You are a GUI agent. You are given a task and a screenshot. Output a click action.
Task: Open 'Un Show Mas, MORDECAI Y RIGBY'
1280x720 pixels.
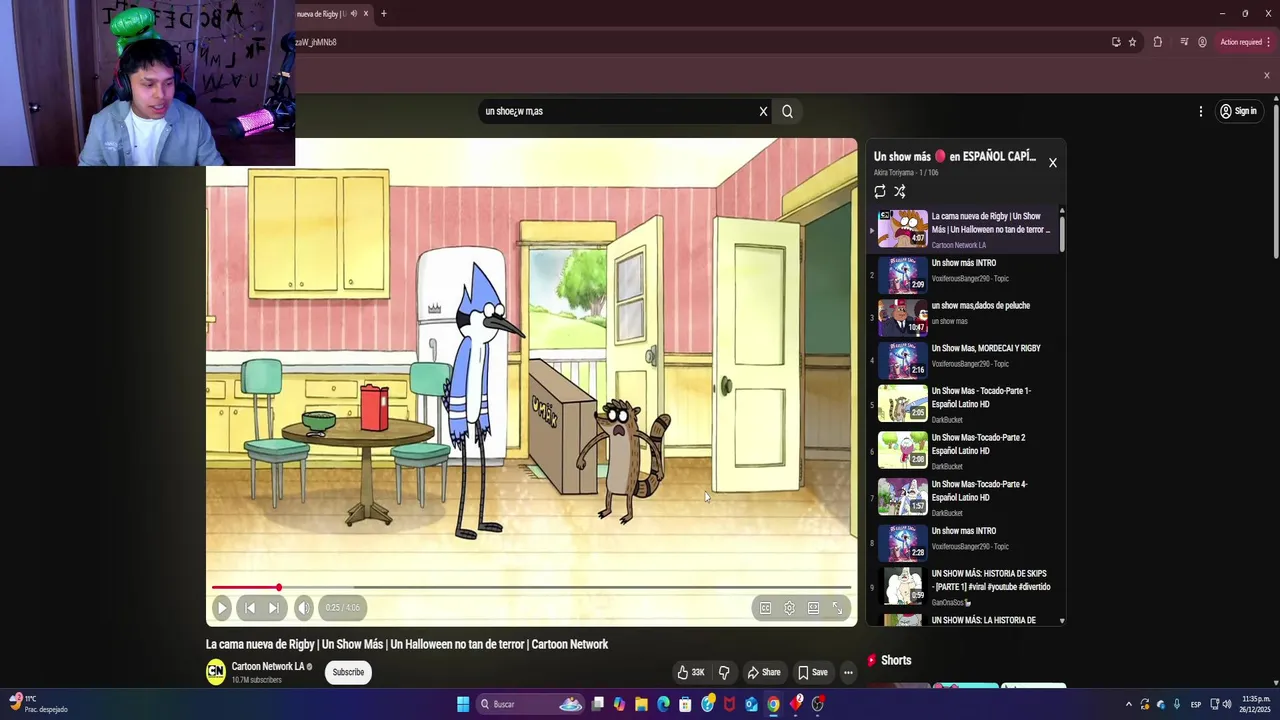964,360
